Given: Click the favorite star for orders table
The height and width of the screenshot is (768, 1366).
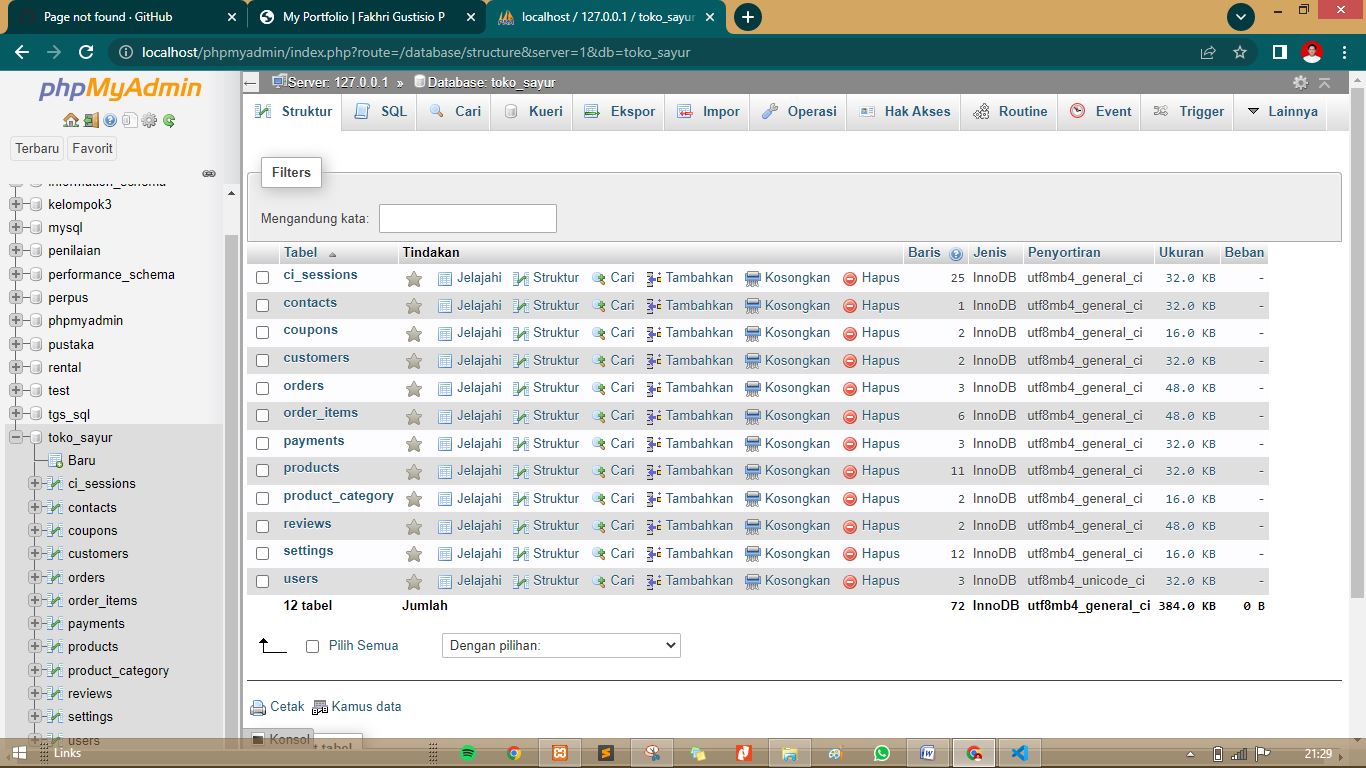Looking at the screenshot, I should click(x=414, y=388).
